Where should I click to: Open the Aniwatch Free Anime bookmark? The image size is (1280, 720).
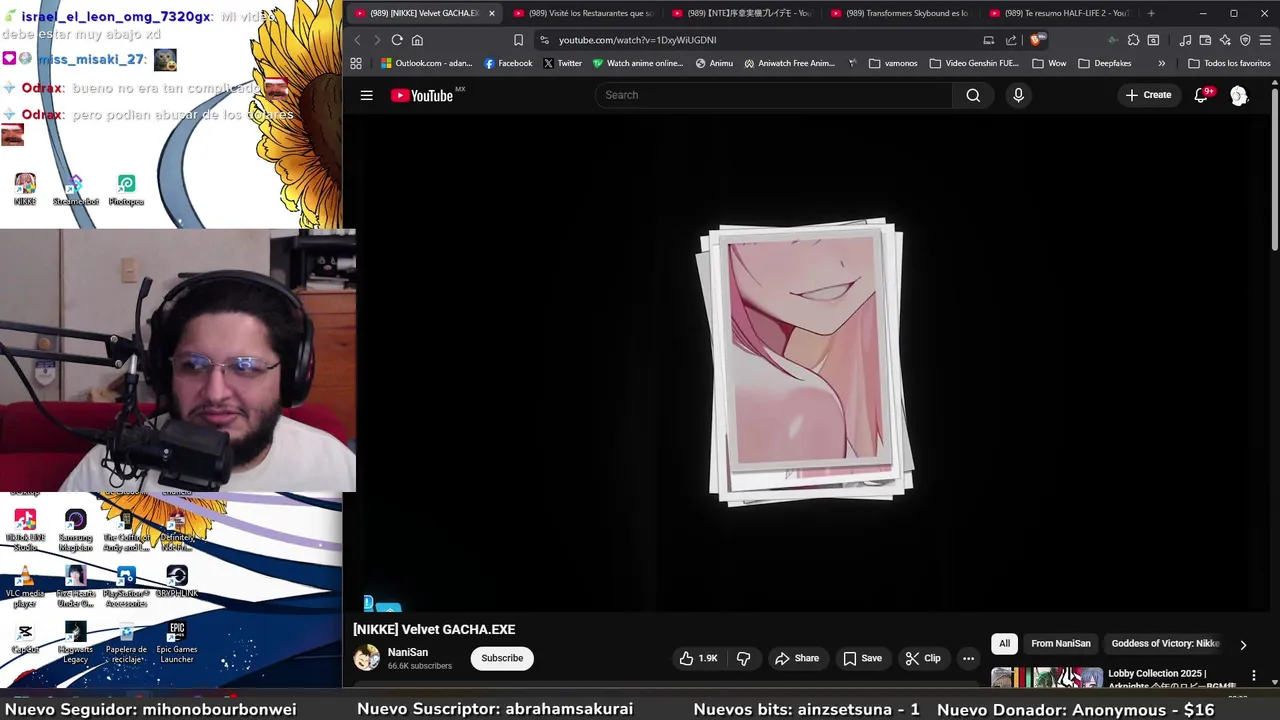(789, 63)
